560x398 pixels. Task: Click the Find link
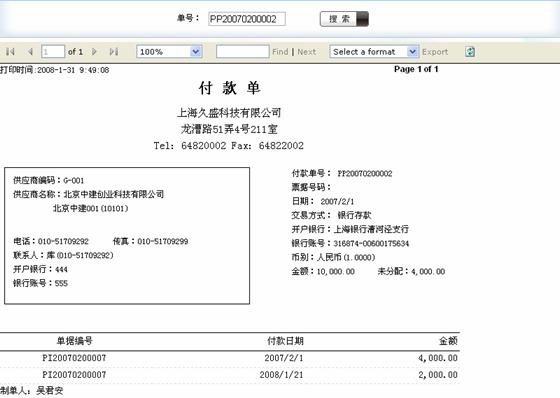(x=280, y=52)
